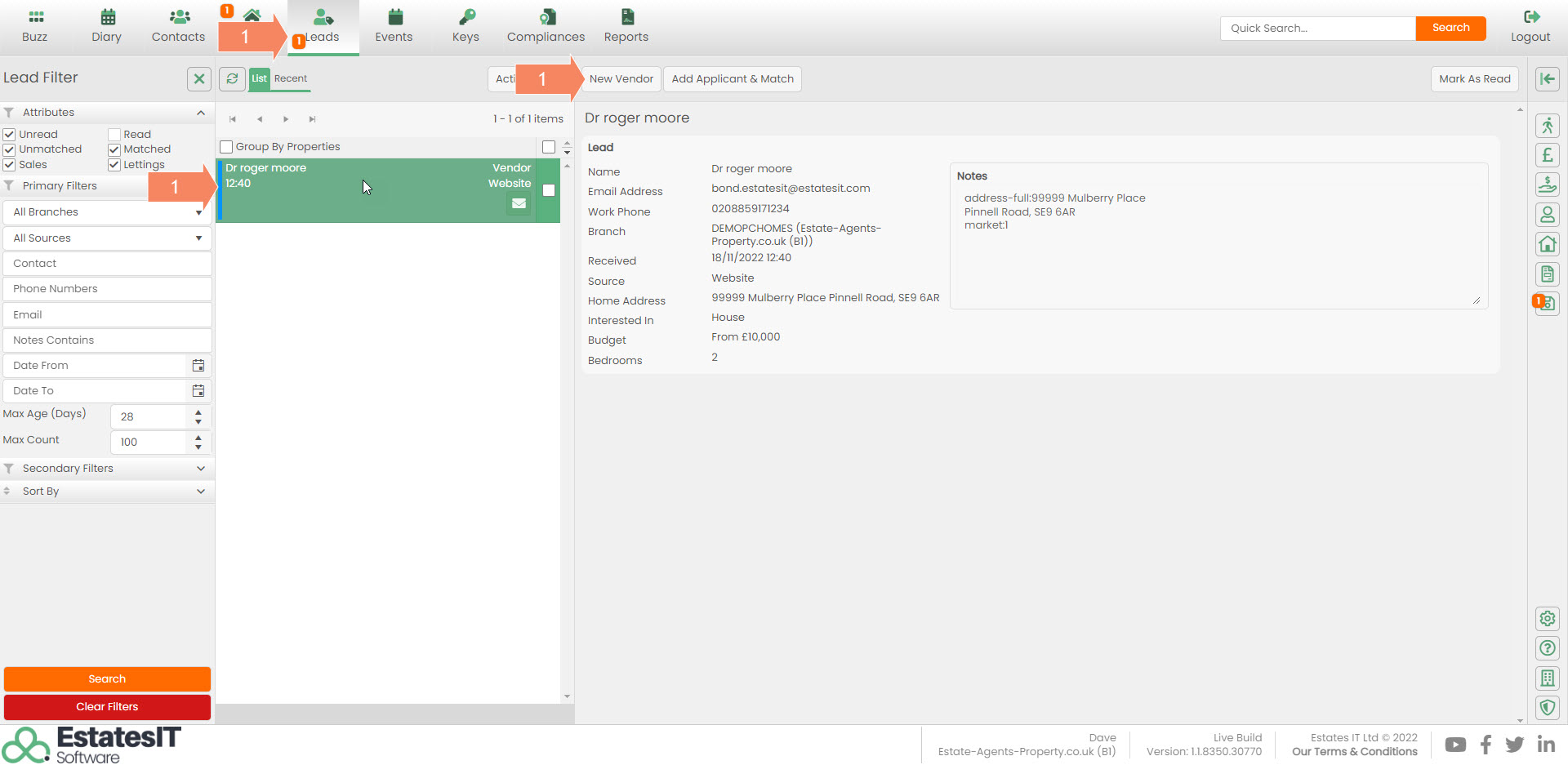
Task: Open the YouTube icon in footer
Action: click(x=1454, y=745)
